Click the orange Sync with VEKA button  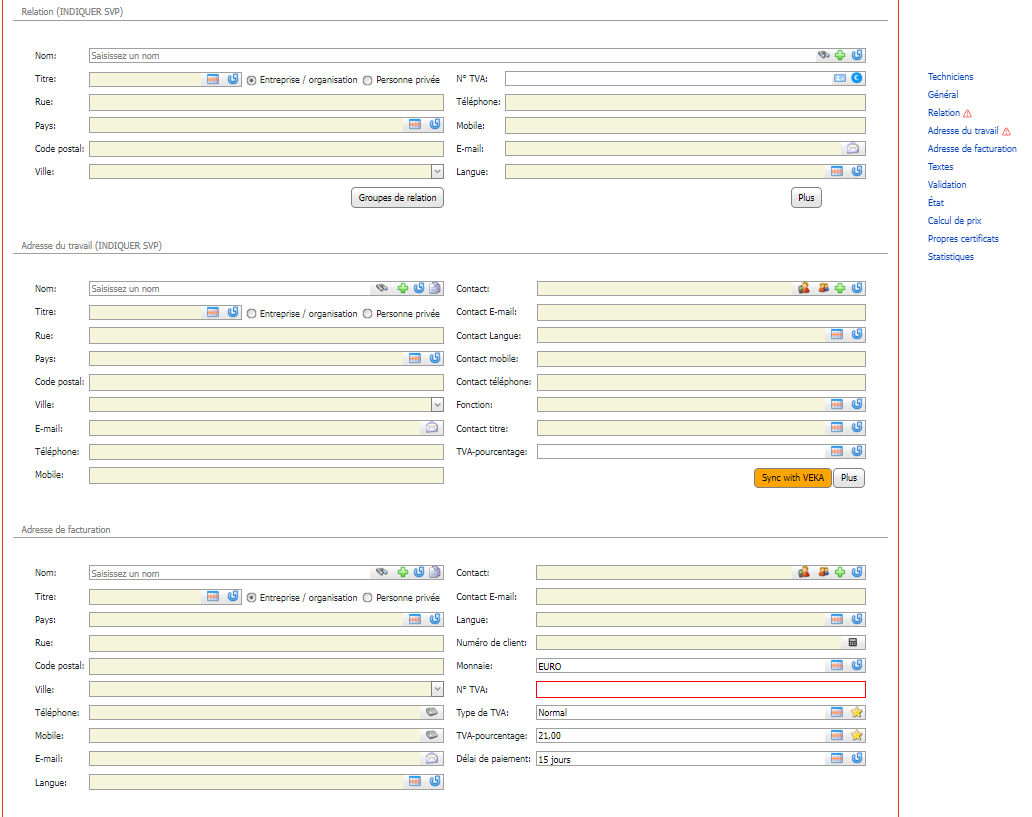point(792,478)
